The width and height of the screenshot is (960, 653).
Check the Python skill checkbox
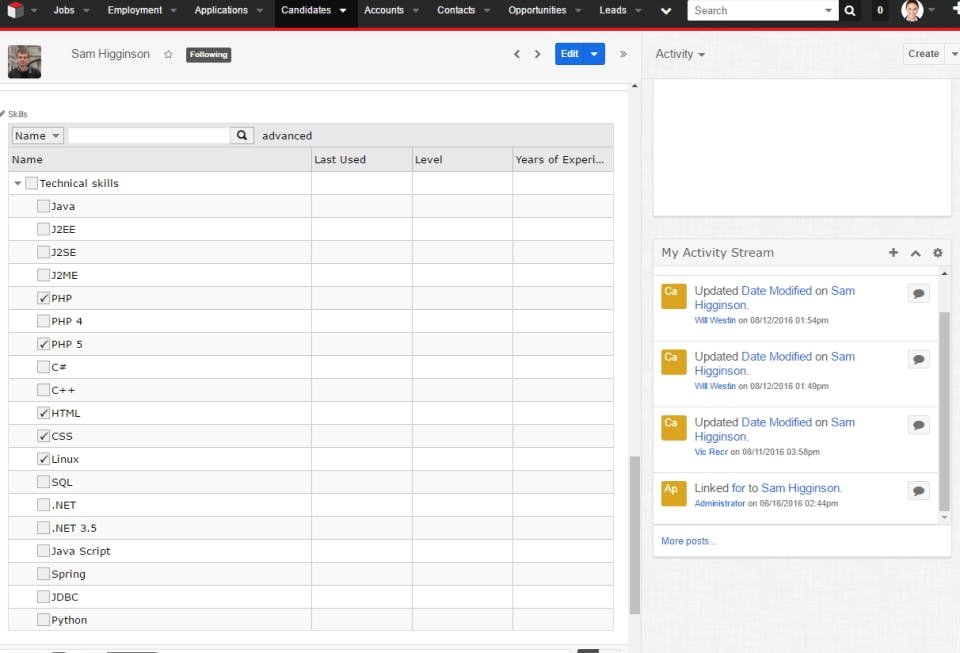click(x=43, y=620)
